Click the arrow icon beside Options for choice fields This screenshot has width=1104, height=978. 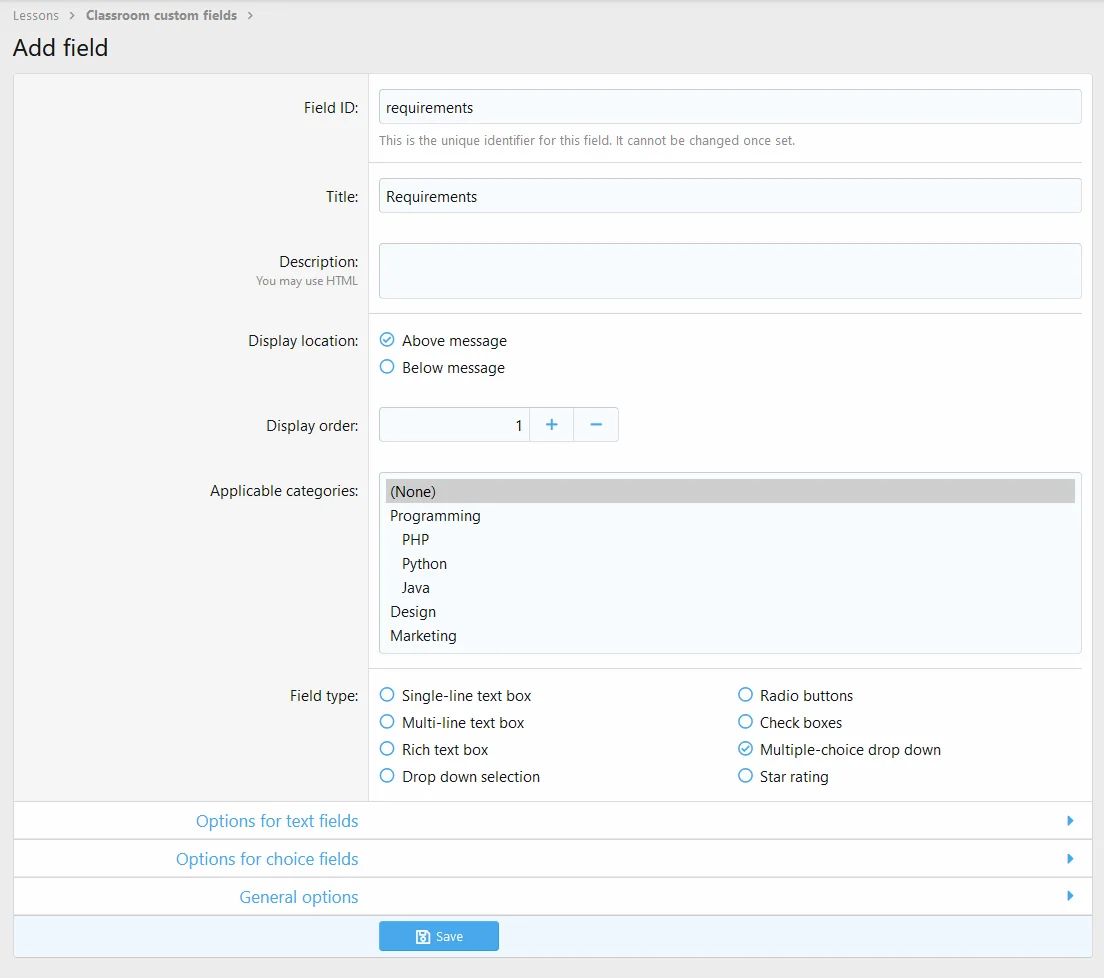(1070, 859)
